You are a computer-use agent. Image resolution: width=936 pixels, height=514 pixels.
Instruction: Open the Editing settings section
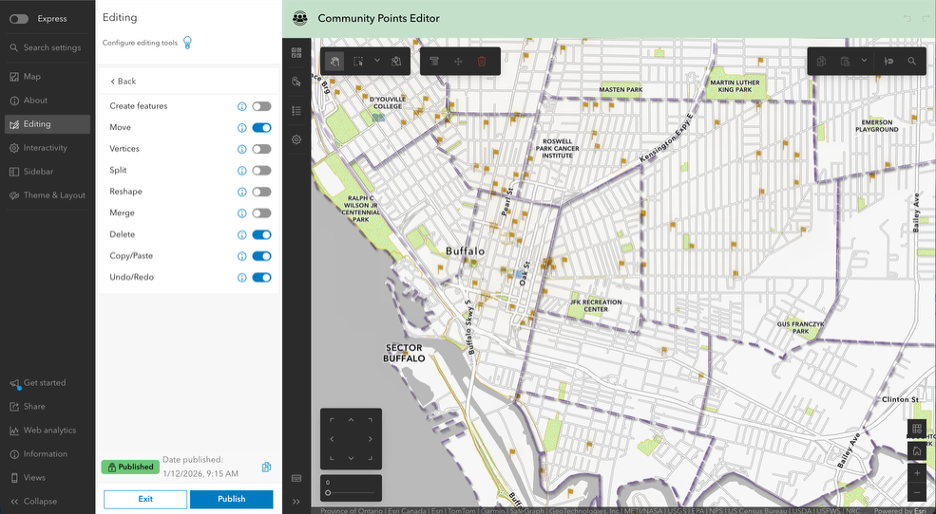click(x=47, y=124)
